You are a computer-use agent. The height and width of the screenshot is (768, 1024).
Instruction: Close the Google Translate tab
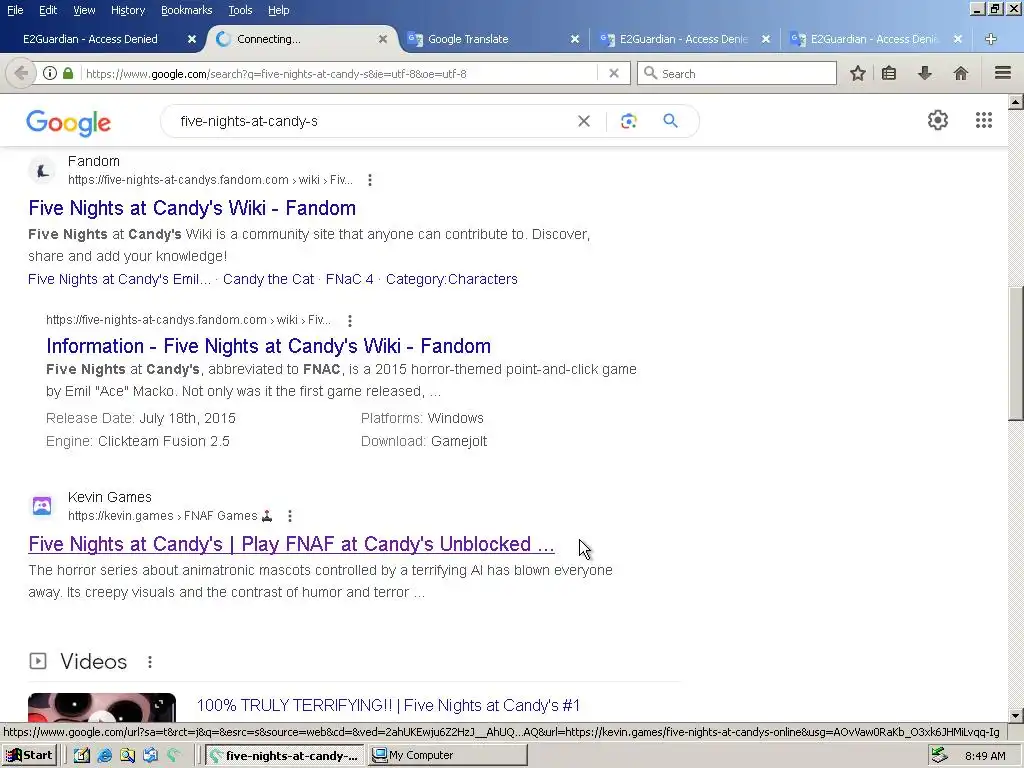pos(575,39)
